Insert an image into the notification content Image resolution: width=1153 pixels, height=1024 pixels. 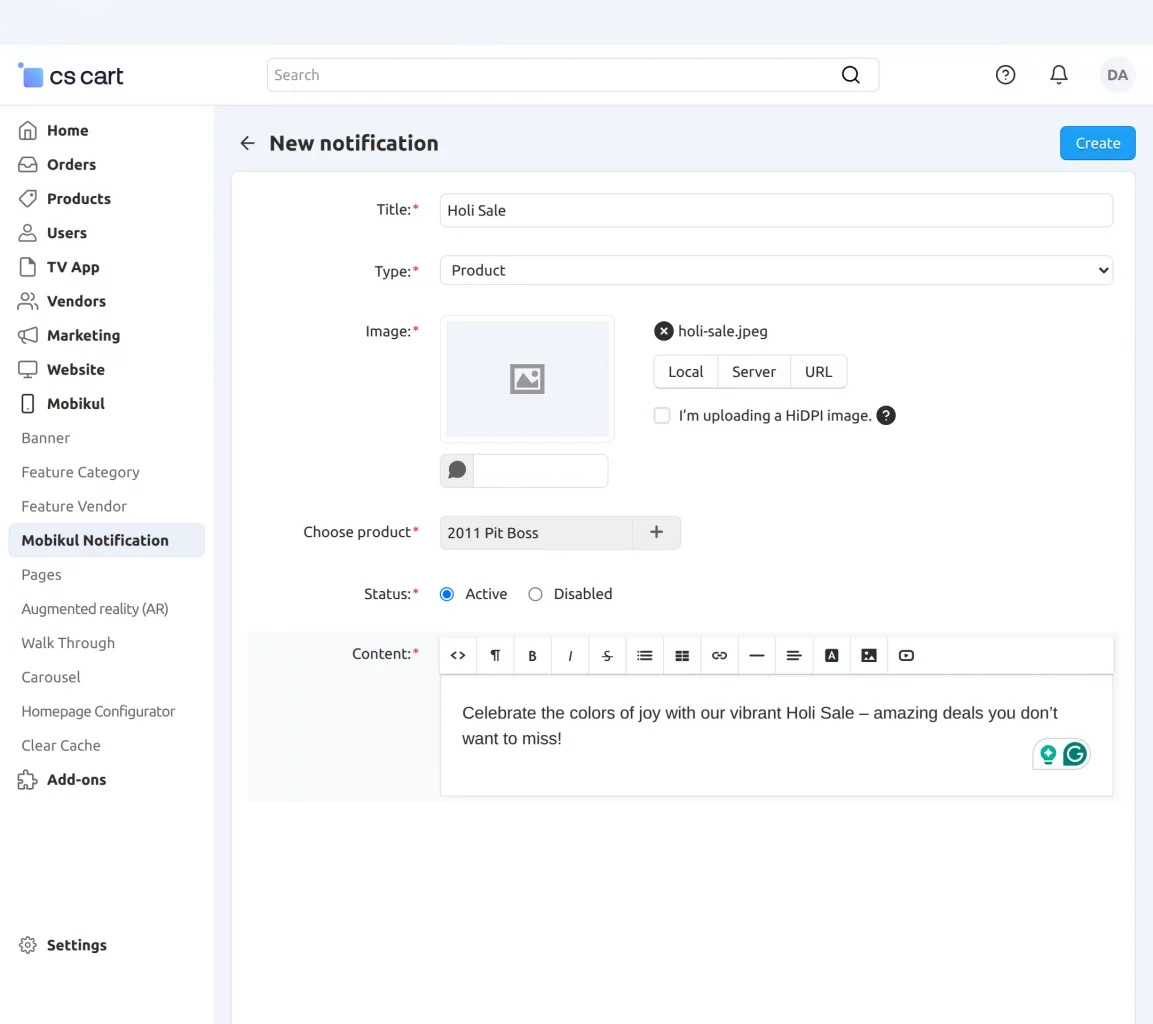[868, 655]
